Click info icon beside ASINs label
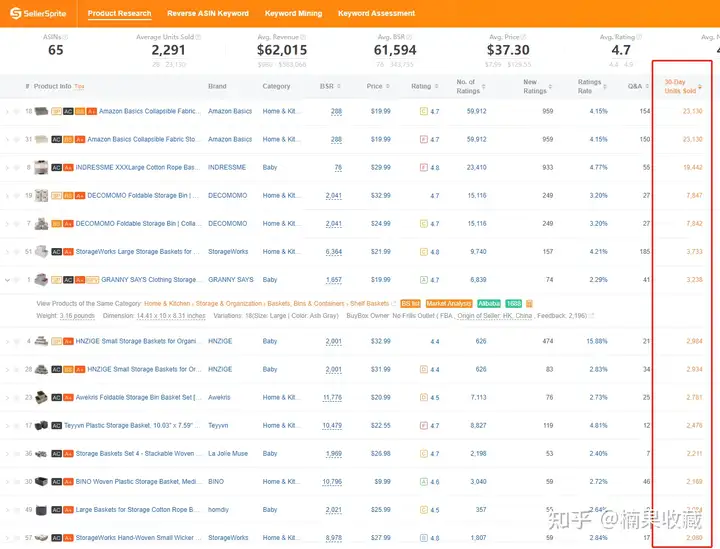 click(x=65, y=37)
